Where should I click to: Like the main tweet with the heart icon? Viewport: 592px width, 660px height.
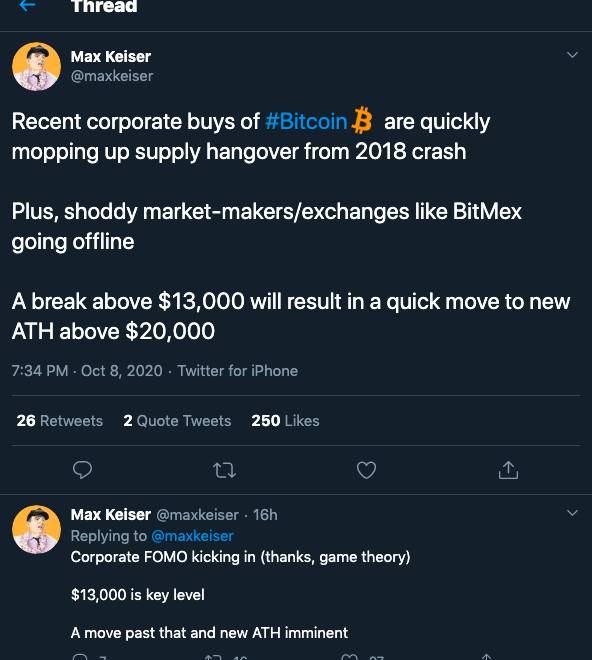(366, 470)
